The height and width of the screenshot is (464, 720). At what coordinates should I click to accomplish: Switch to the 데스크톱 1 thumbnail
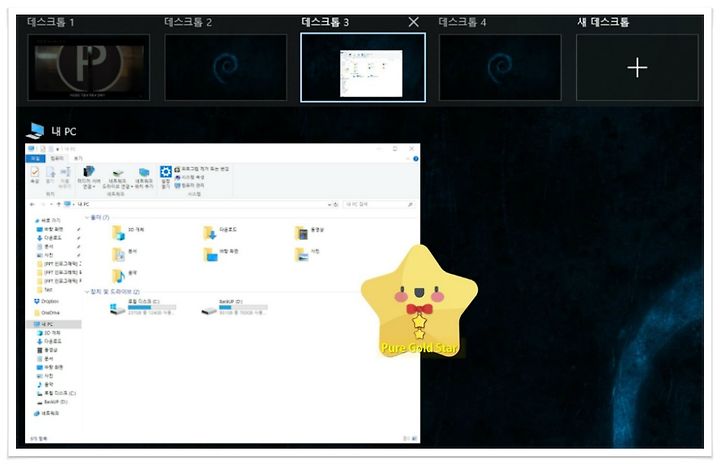[89, 67]
